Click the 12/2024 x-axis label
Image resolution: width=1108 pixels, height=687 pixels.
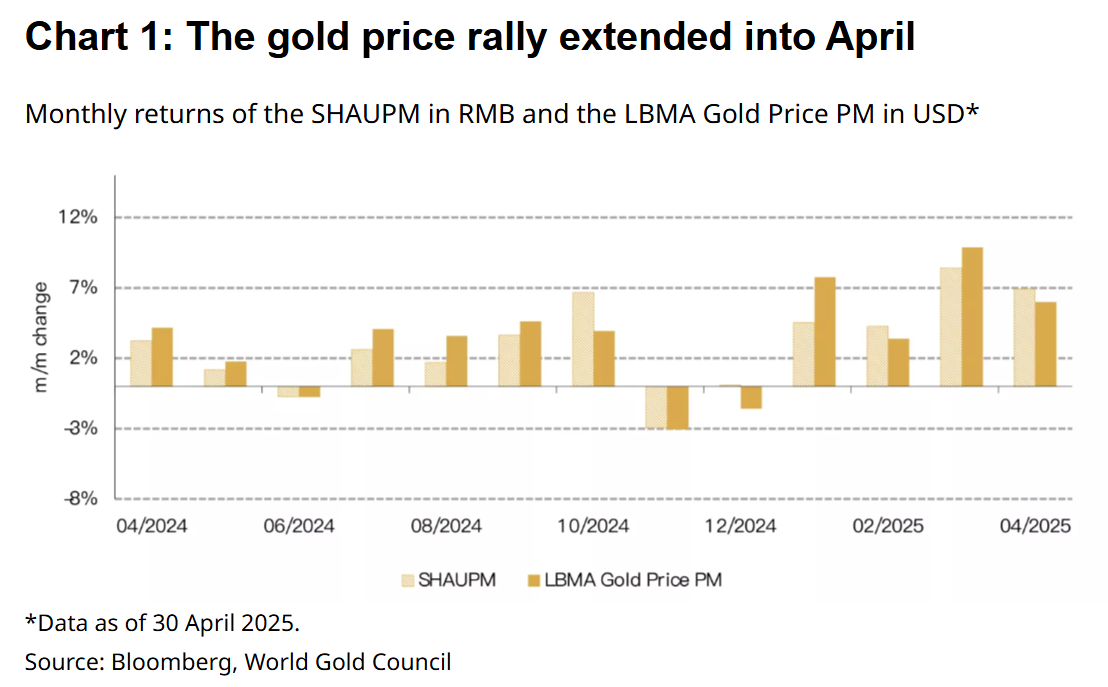[x=740, y=526]
